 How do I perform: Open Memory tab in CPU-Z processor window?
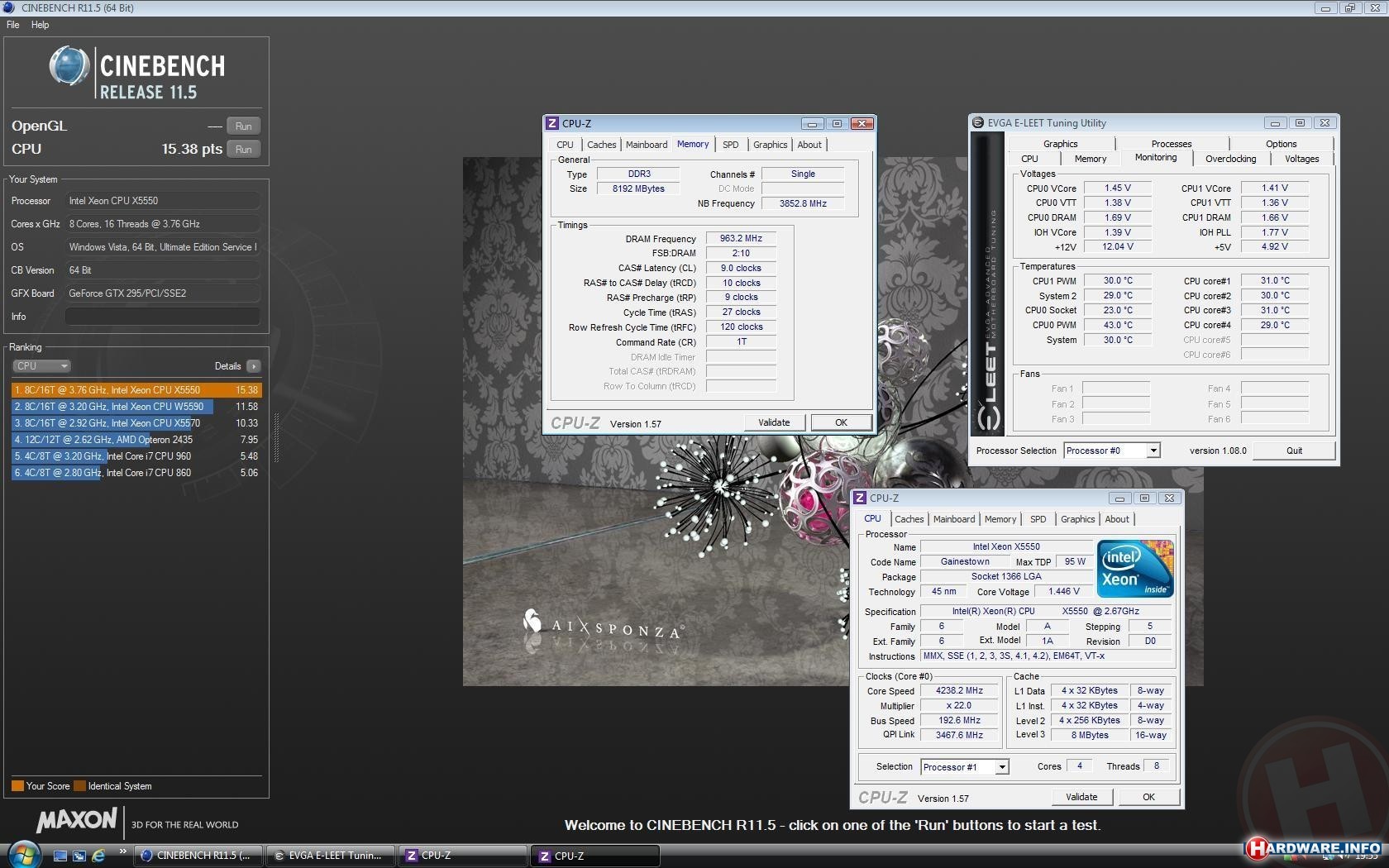(1000, 519)
